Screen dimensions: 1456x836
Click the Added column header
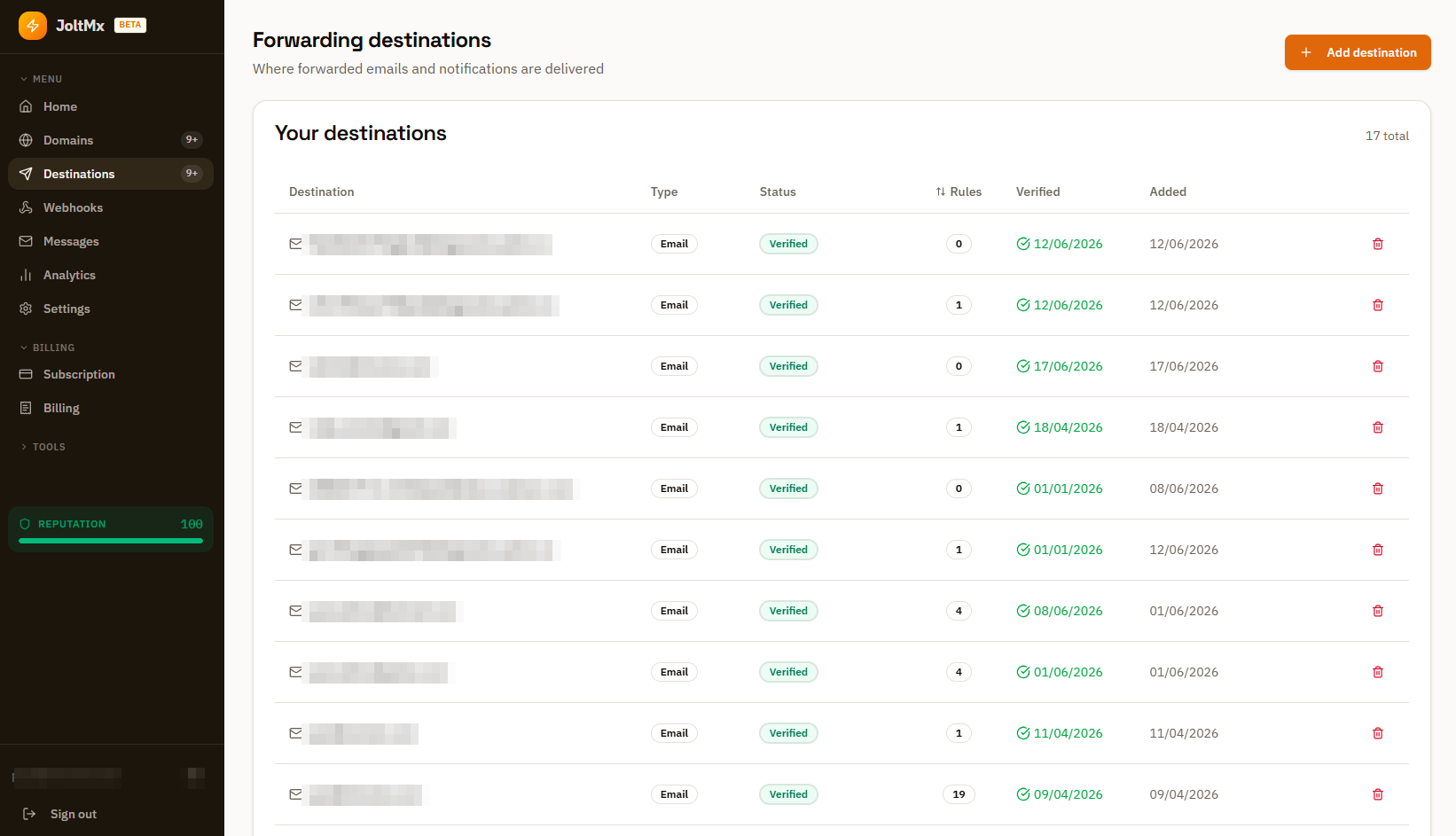coord(1168,191)
